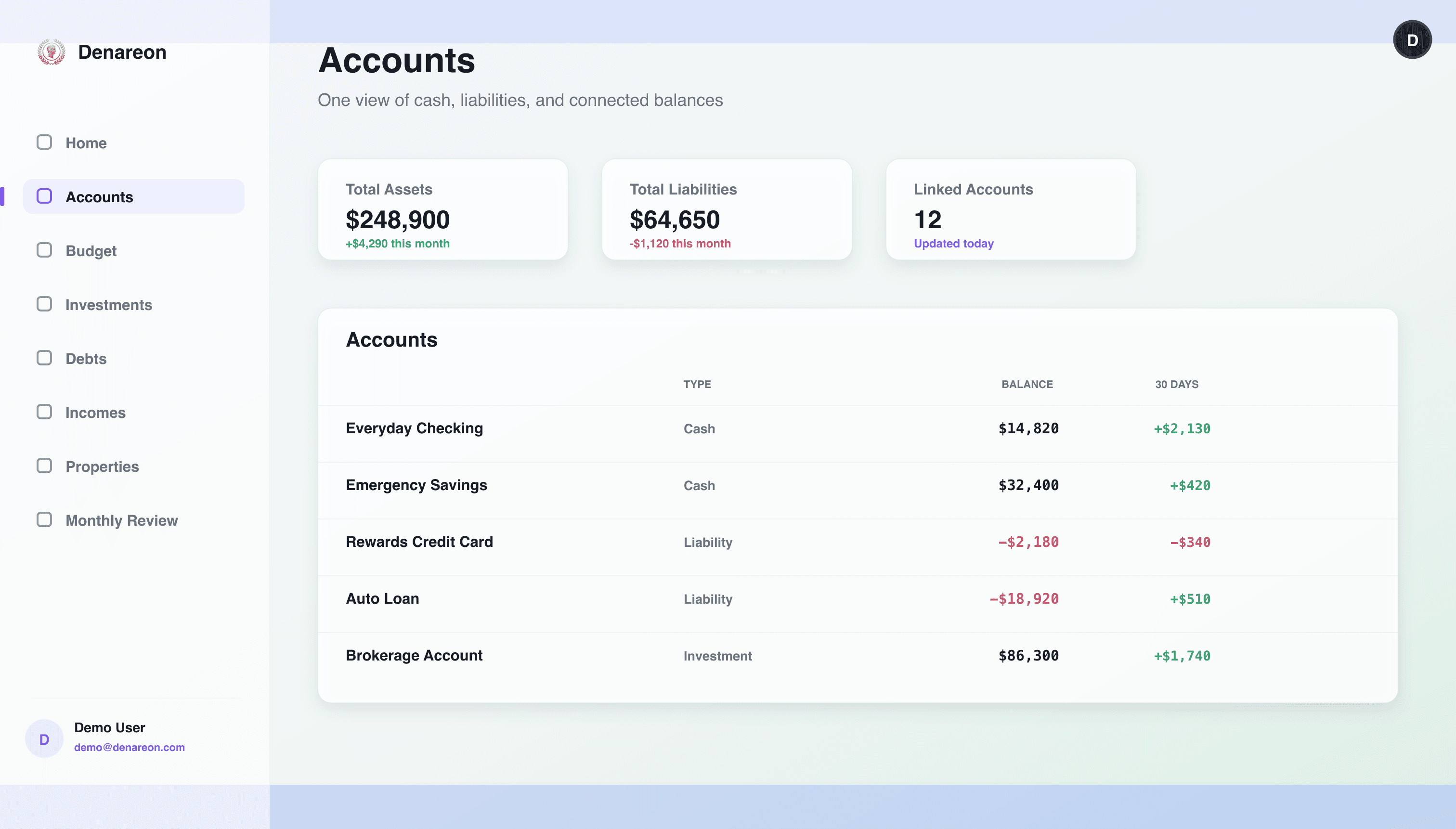Click the +$510 thirty-day change
The width and height of the screenshot is (1456, 829).
pos(1190,599)
